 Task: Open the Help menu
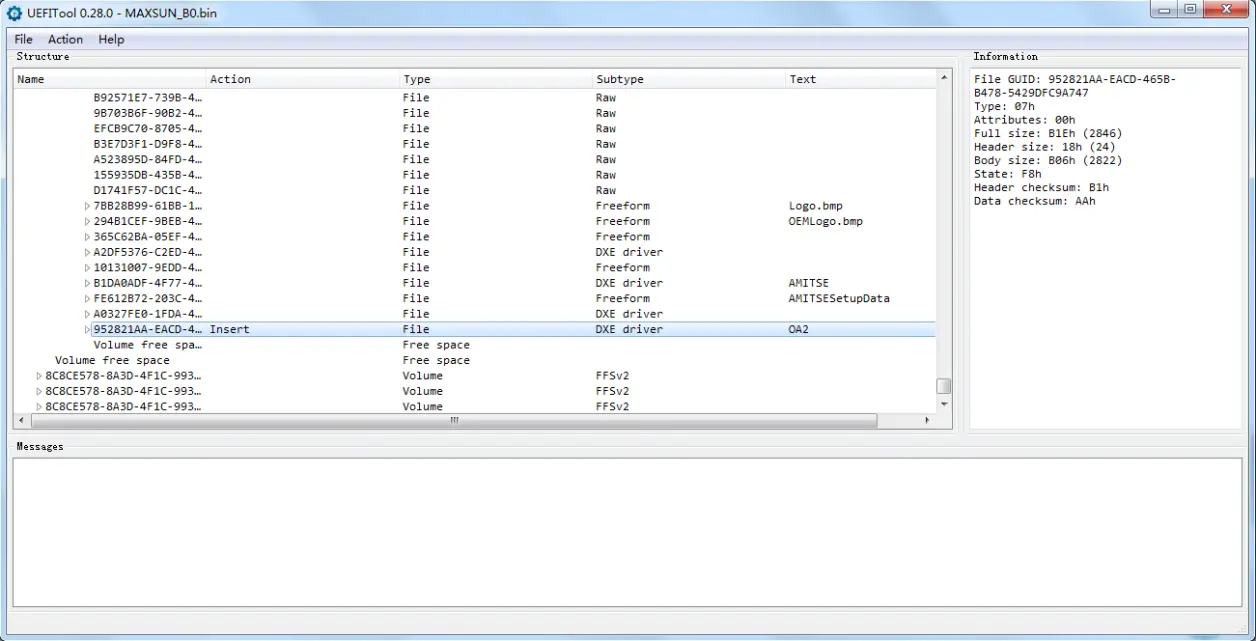[111, 39]
